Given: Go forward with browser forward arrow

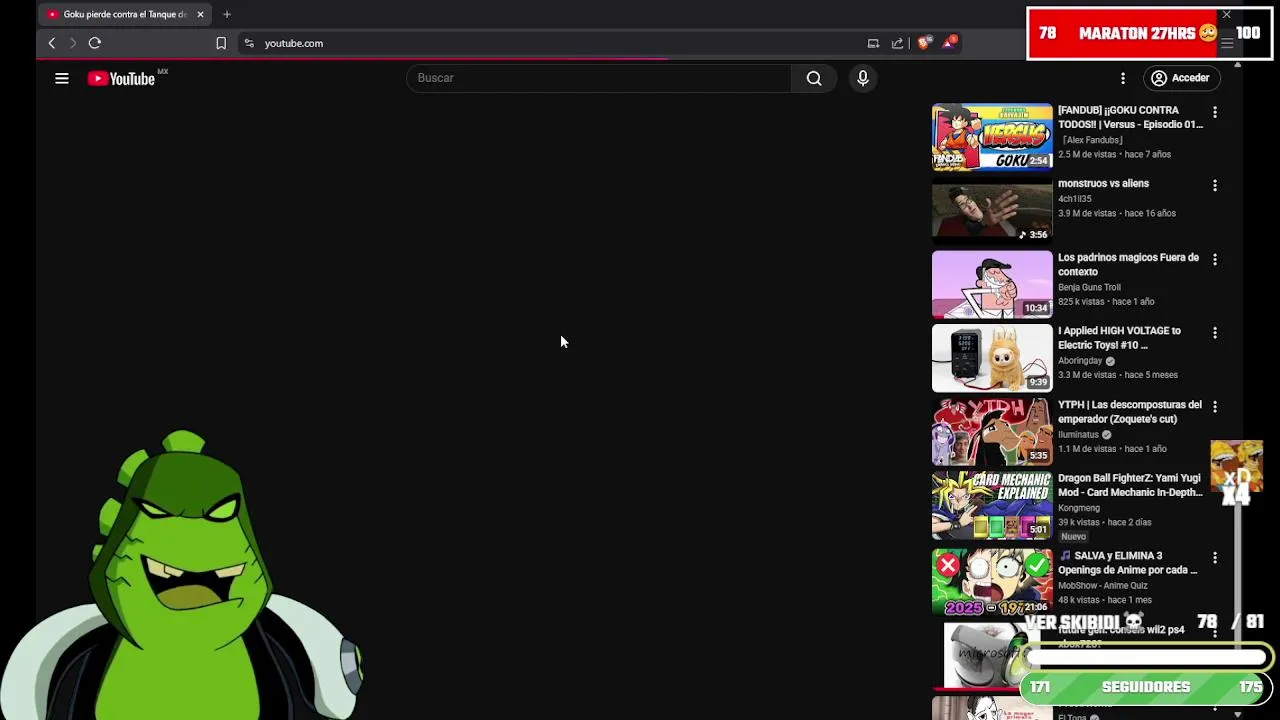Looking at the screenshot, I should point(72,43).
